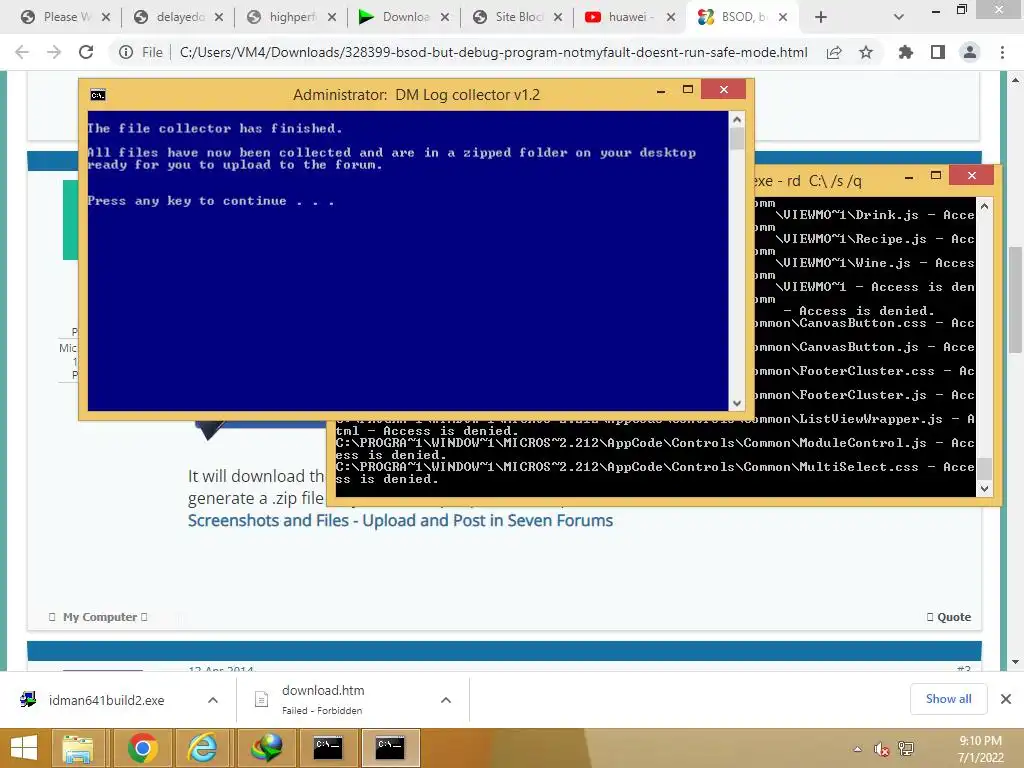Click up arrow of rd console scrollbar

pyautogui.click(x=985, y=206)
